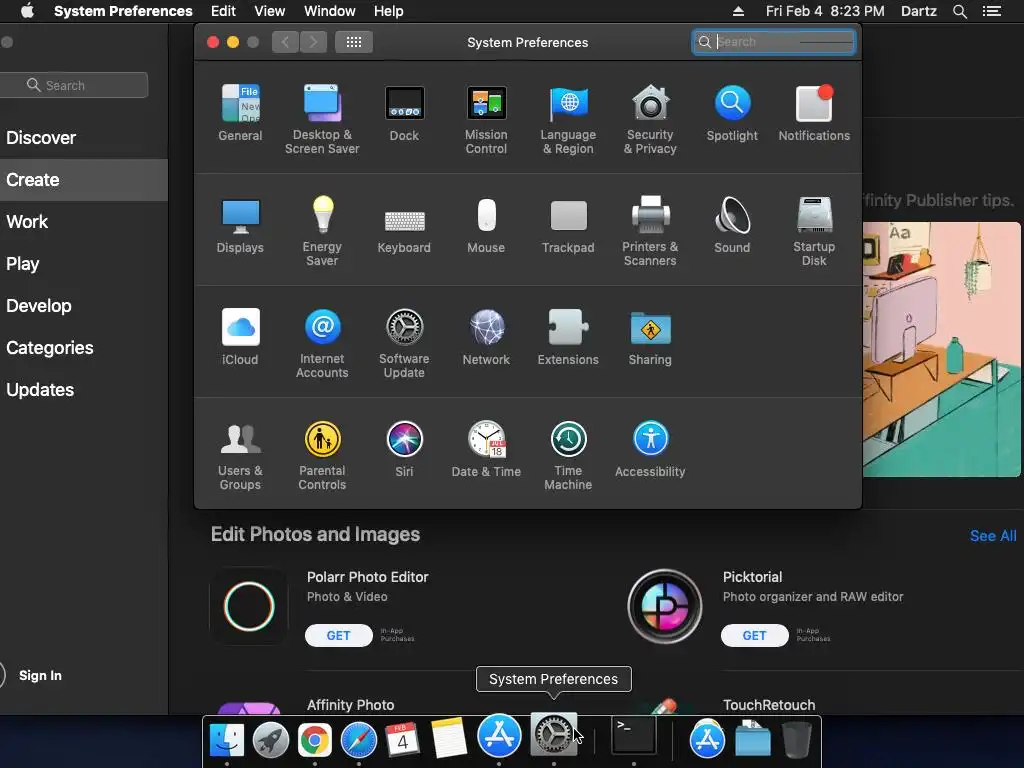Open the Picktorial app icon
This screenshot has width=1024, height=768.
tap(665, 607)
